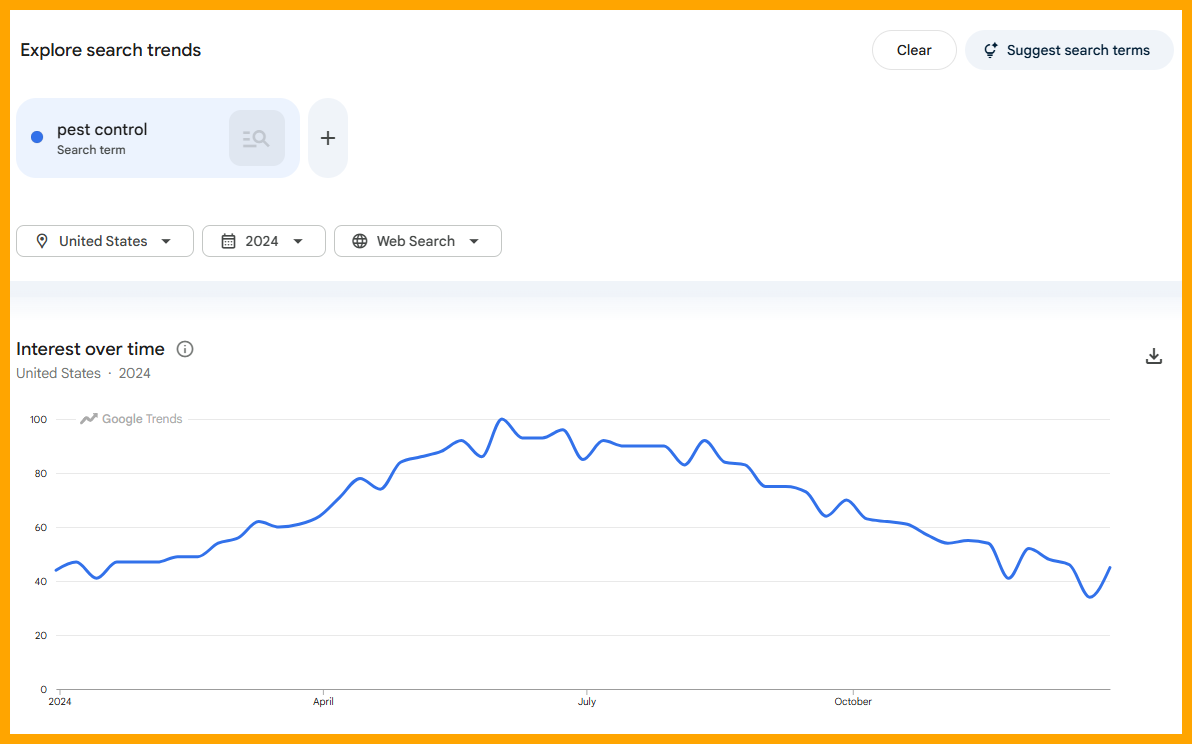Screen dimensions: 1192x744
Task: Open the Web Search category dropdown
Action: (417, 240)
